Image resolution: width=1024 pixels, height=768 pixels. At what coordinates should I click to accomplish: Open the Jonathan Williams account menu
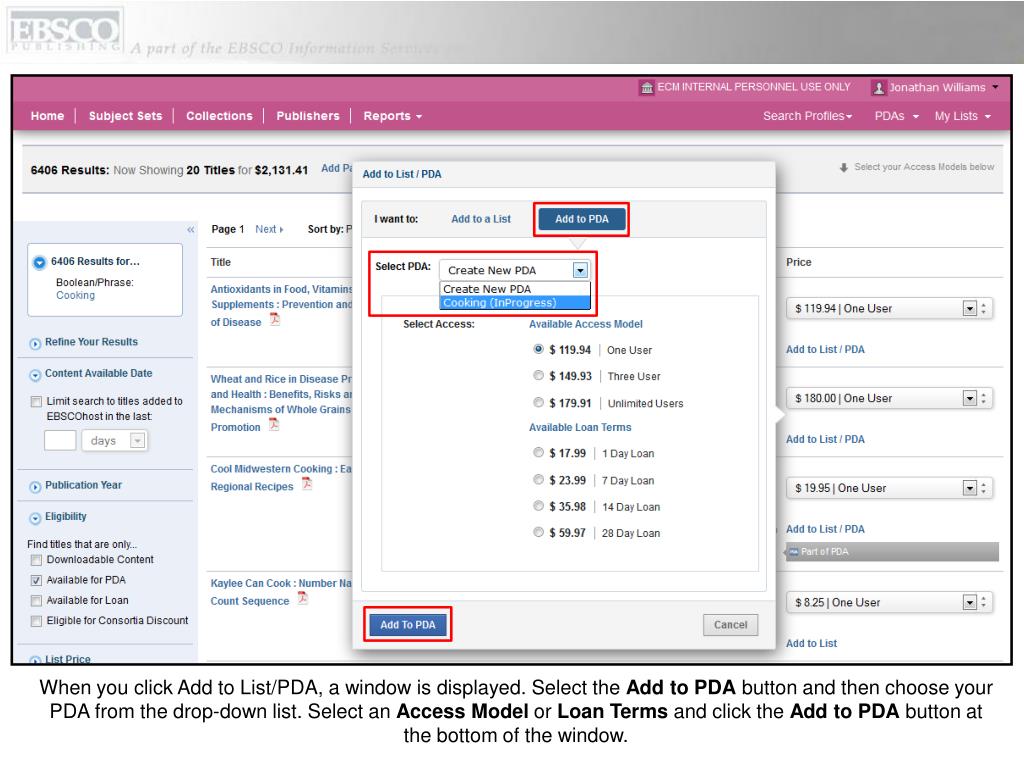pos(935,88)
